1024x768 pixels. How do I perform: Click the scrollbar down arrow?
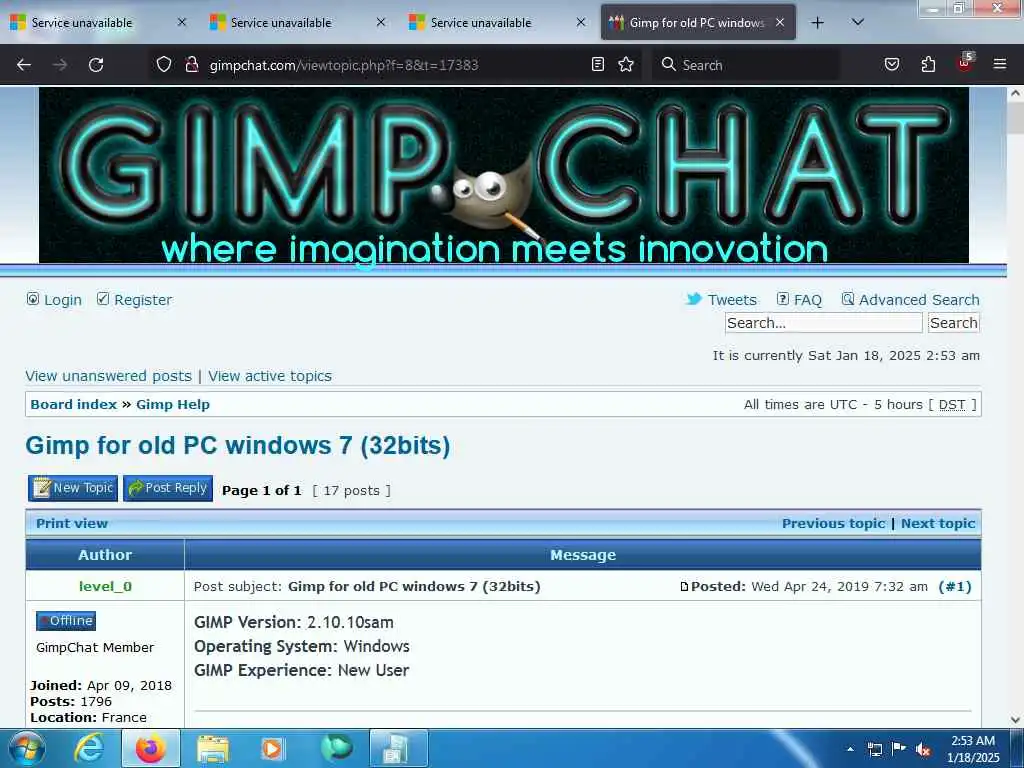pyautogui.click(x=1015, y=720)
